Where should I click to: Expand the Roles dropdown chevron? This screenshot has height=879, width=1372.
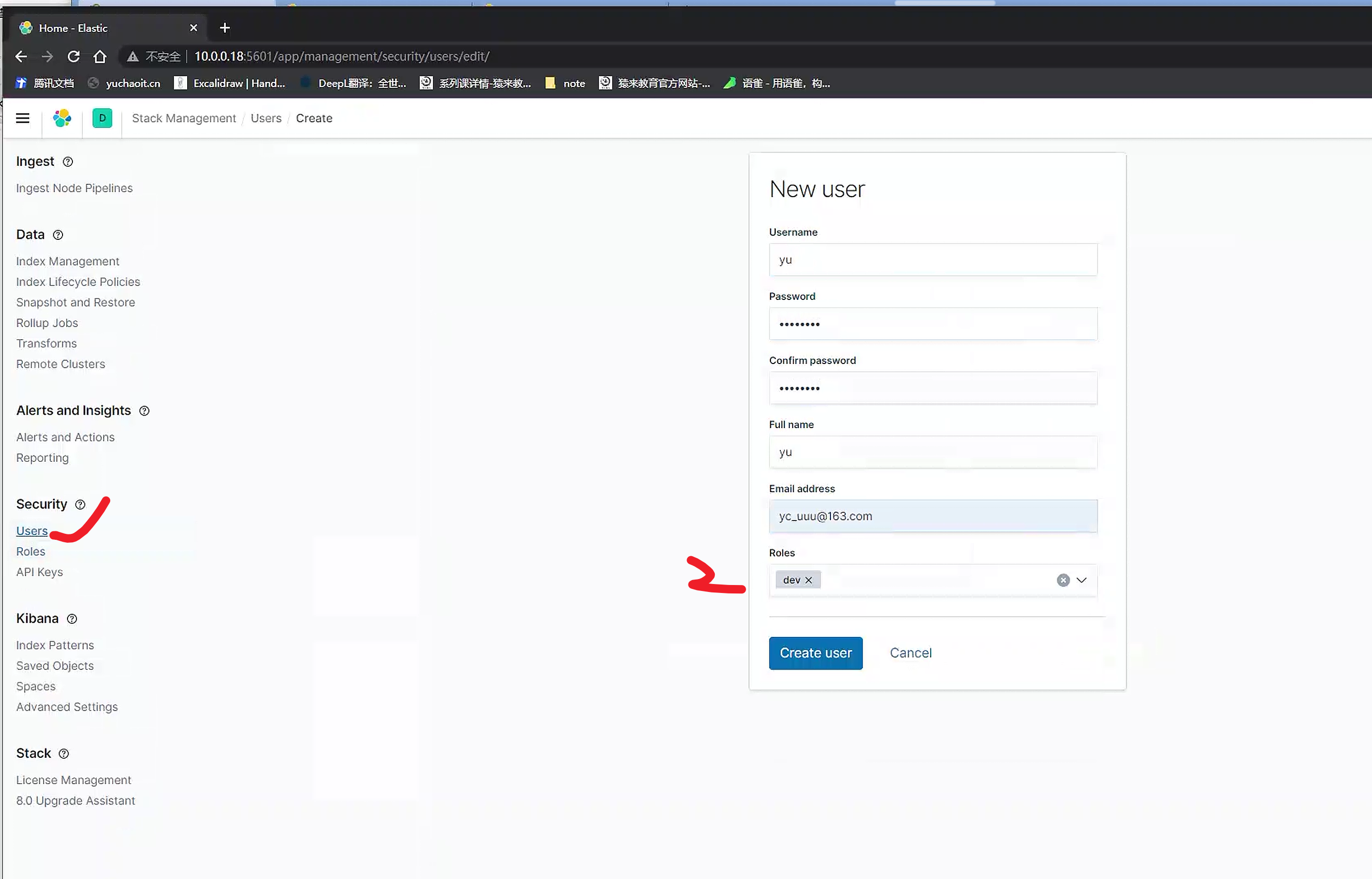pos(1082,581)
